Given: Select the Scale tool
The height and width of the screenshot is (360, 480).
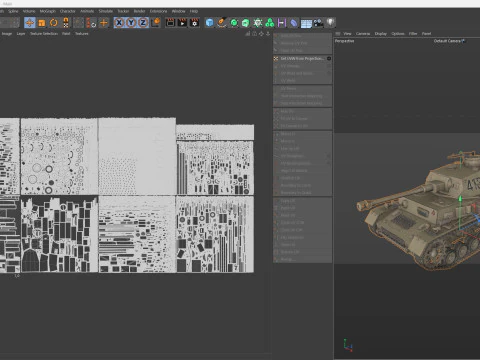Looking at the screenshot, I should pos(42,23).
